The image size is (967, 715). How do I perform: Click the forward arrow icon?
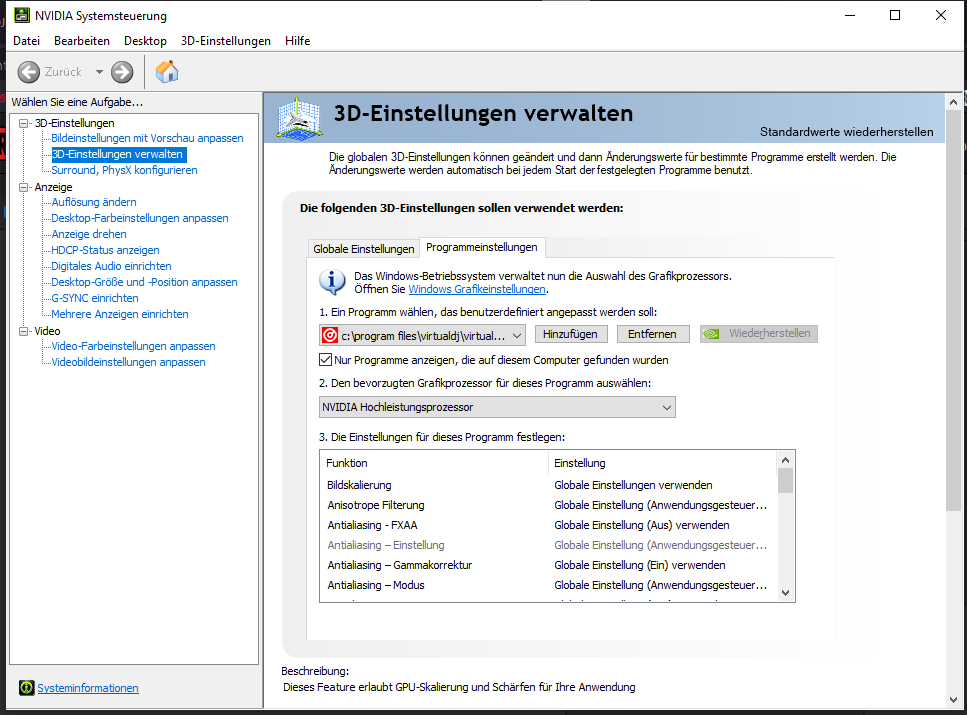click(122, 72)
